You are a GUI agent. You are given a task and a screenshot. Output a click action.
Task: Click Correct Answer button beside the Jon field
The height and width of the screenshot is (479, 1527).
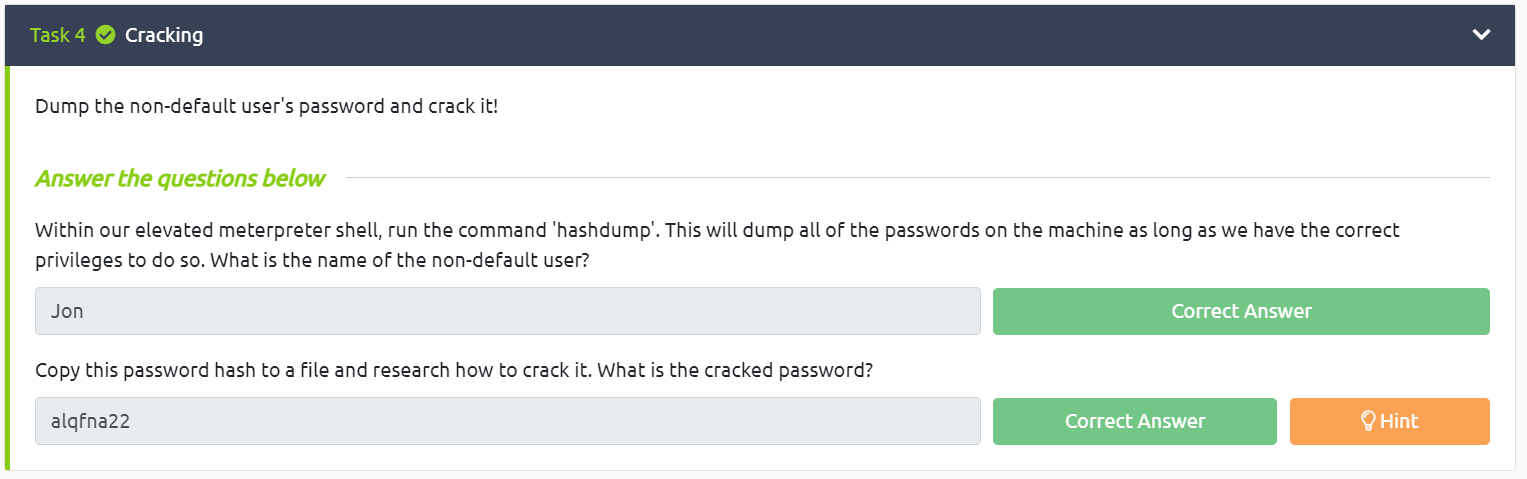point(1240,311)
